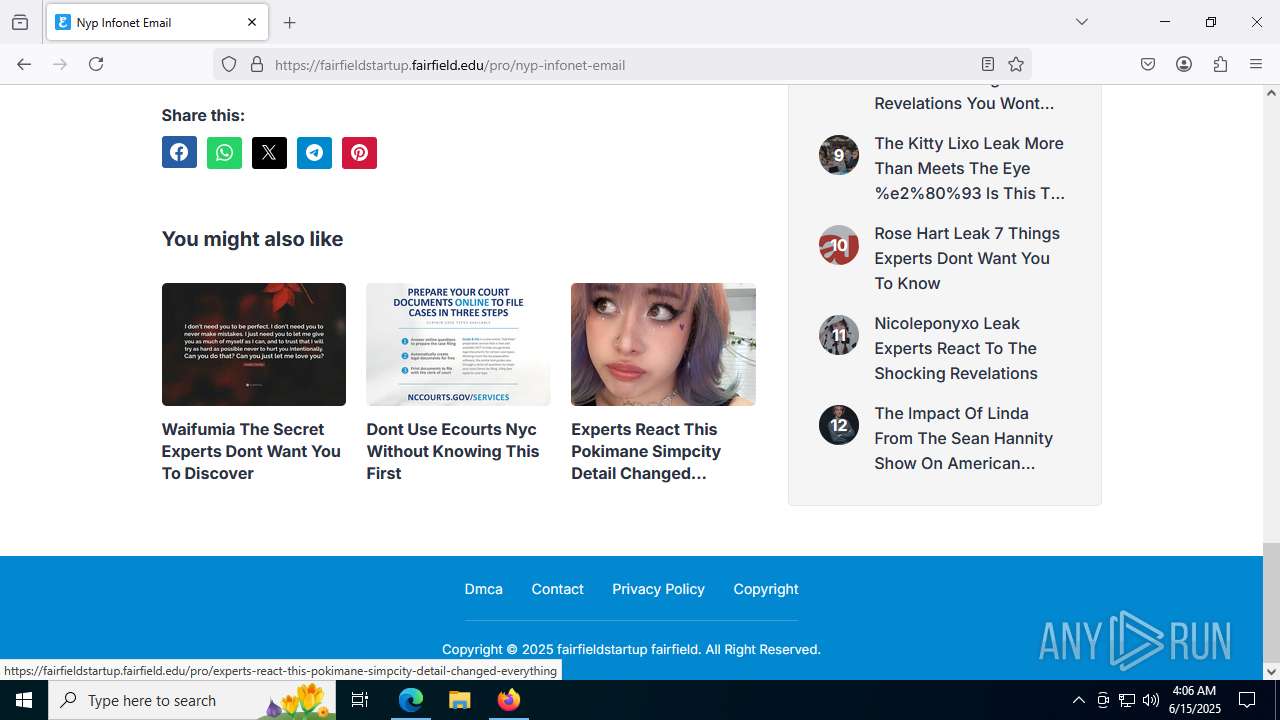This screenshot has width=1280, height=720.
Task: Open the Copyright footer link
Action: pos(766,589)
